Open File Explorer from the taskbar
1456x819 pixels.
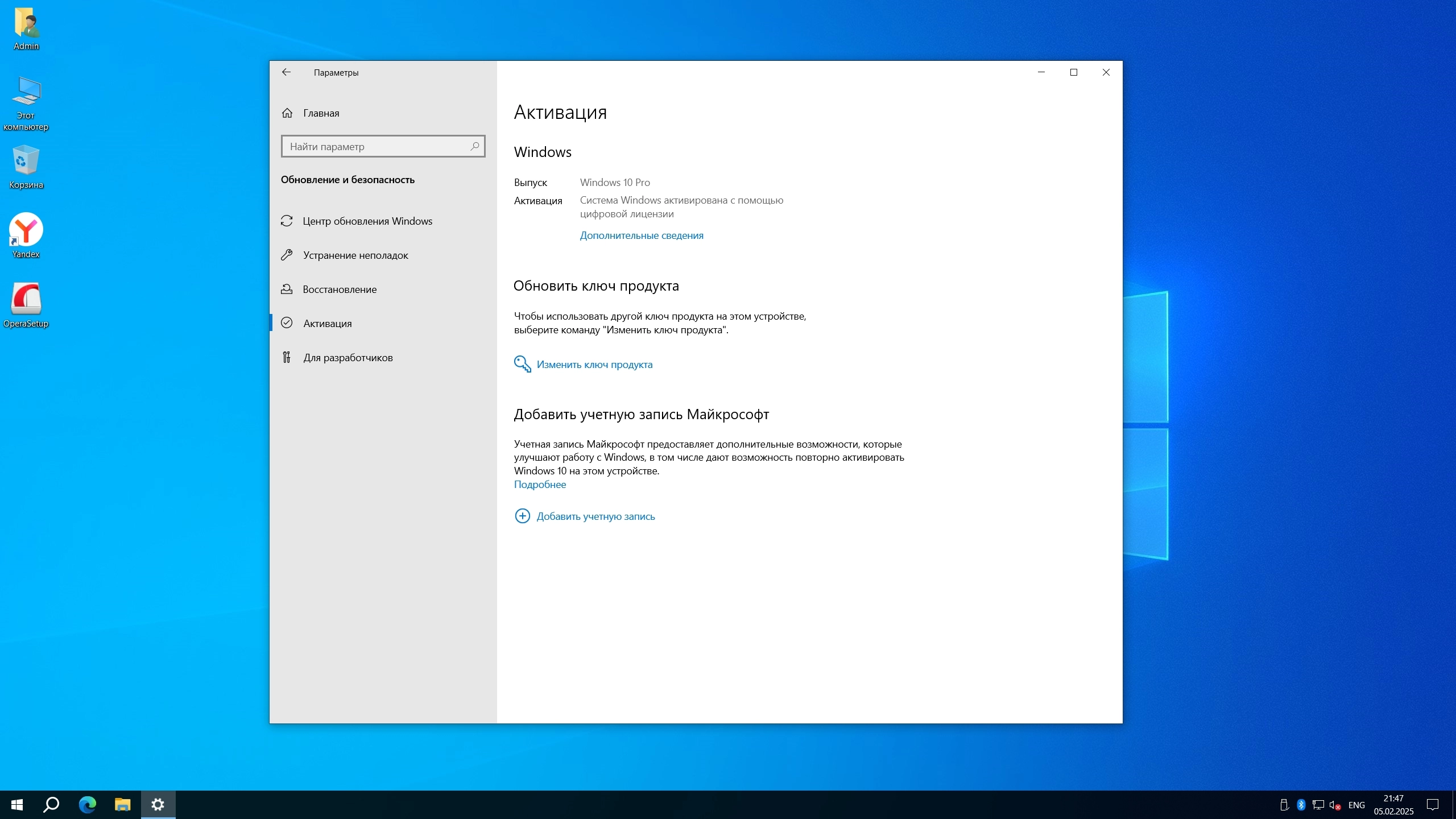coord(122,804)
